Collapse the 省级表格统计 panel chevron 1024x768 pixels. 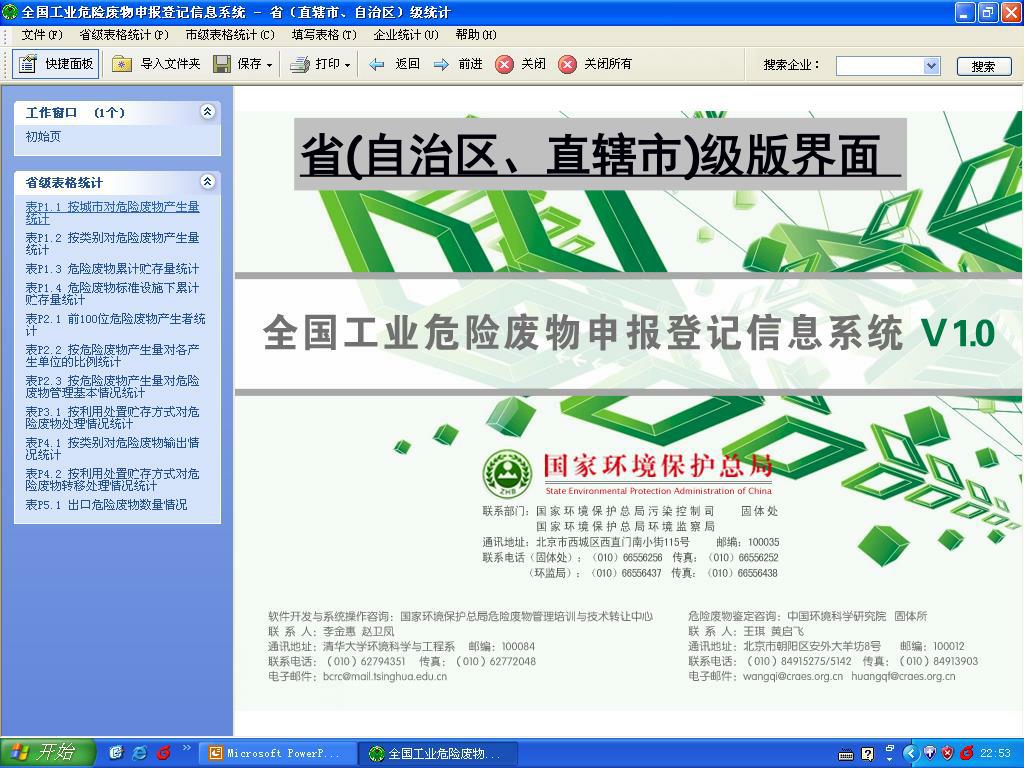(207, 182)
